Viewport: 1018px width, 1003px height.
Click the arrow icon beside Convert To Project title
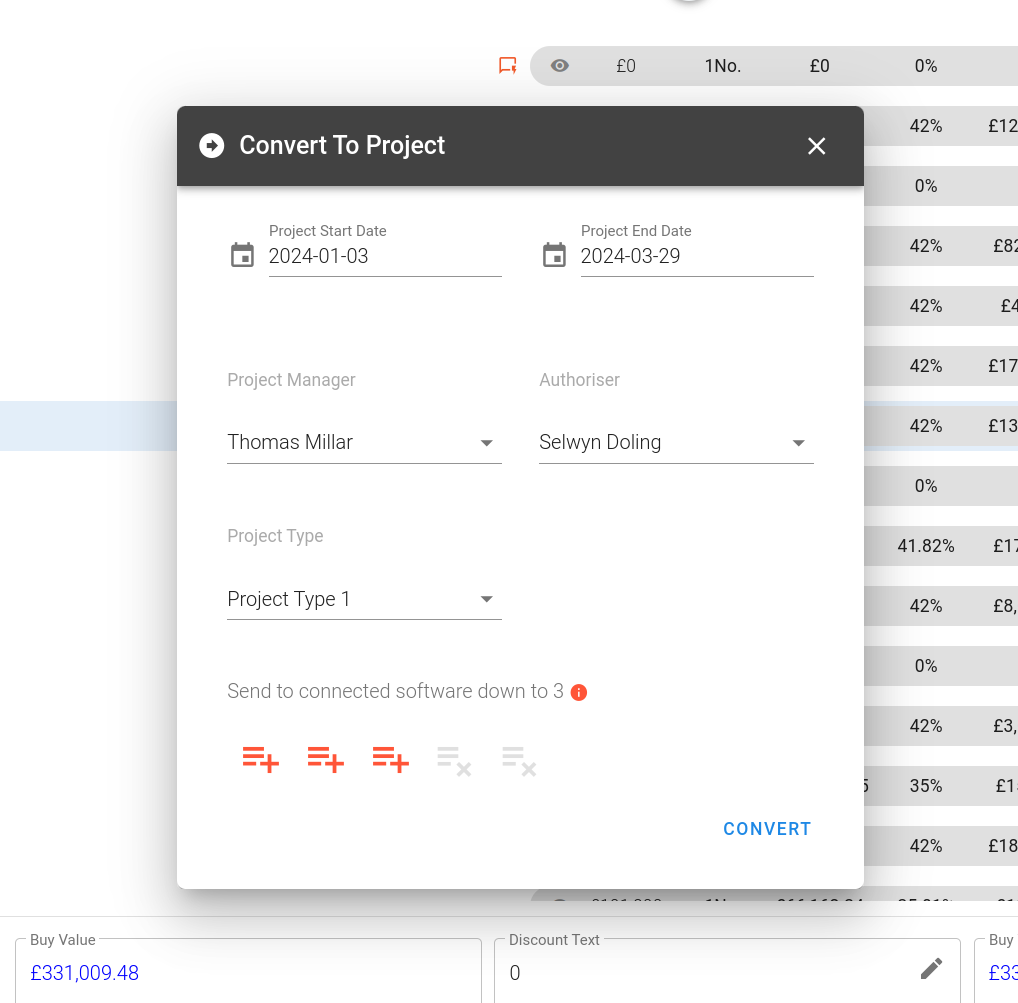(212, 145)
